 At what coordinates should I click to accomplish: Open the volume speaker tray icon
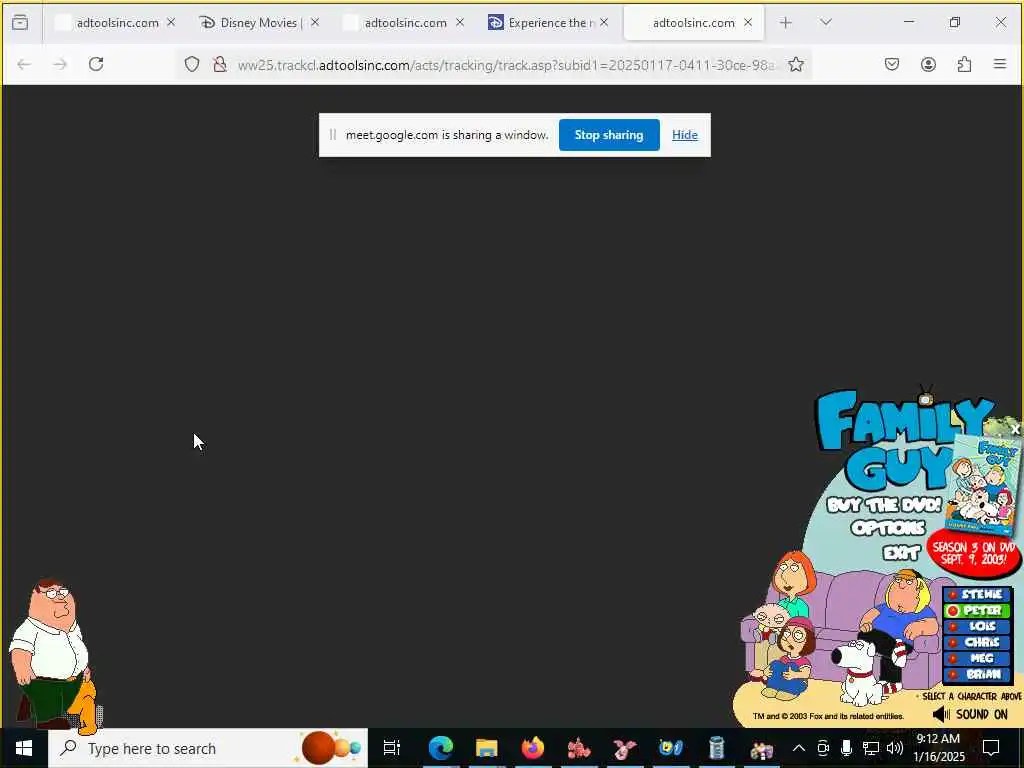(895, 748)
